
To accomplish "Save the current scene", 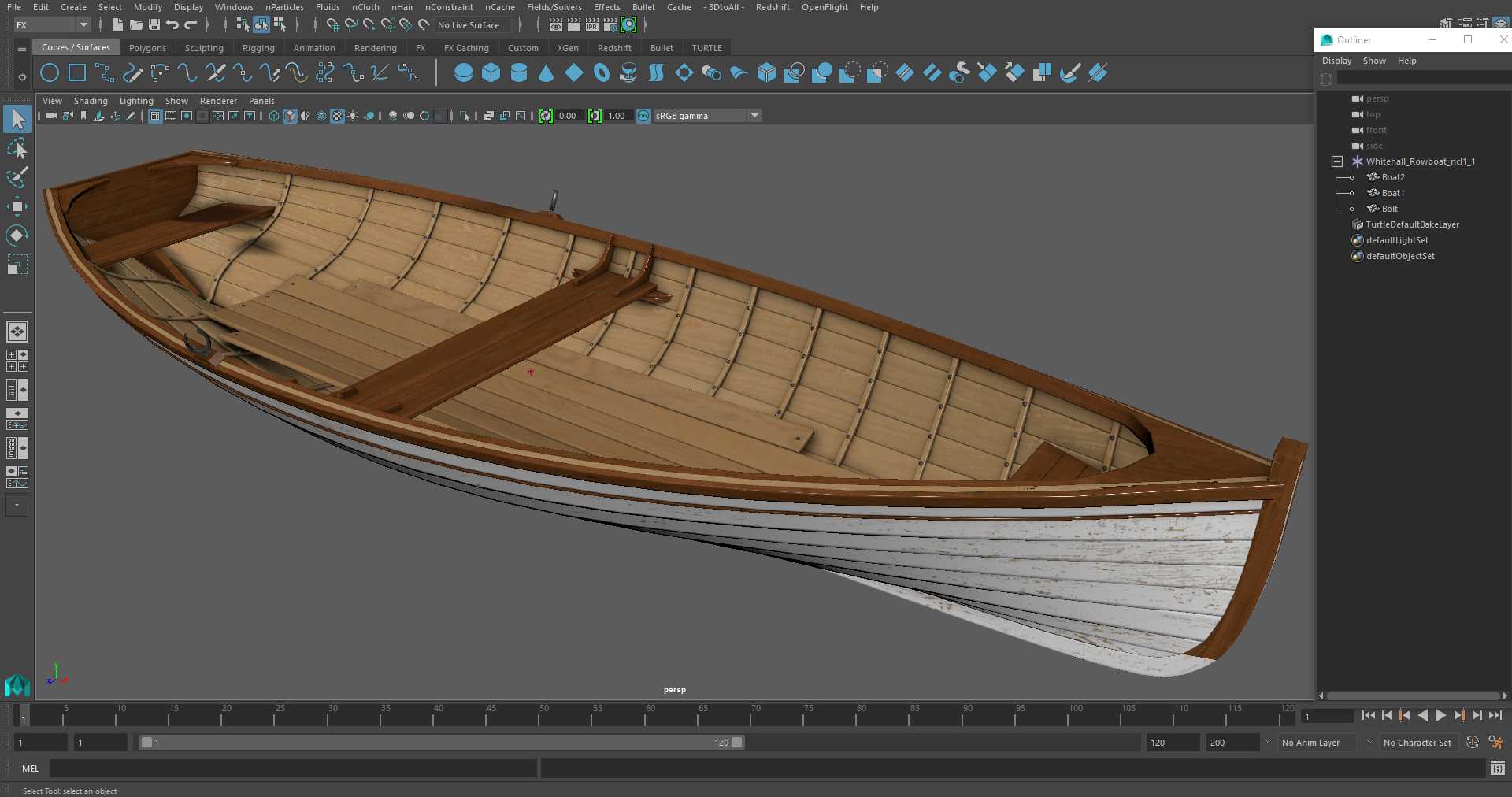I will pyautogui.click(x=154, y=25).
